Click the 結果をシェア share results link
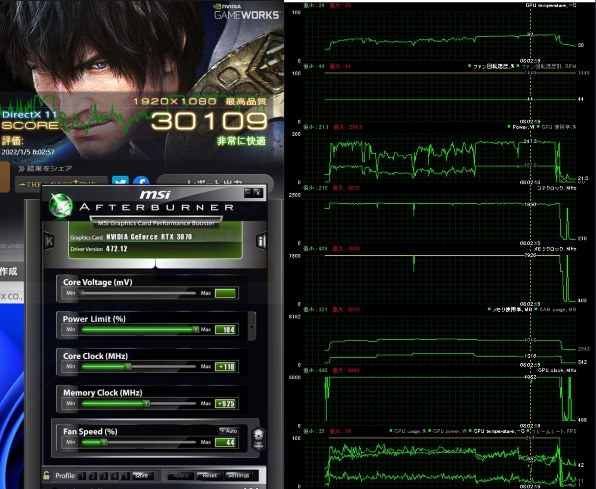 coord(45,168)
